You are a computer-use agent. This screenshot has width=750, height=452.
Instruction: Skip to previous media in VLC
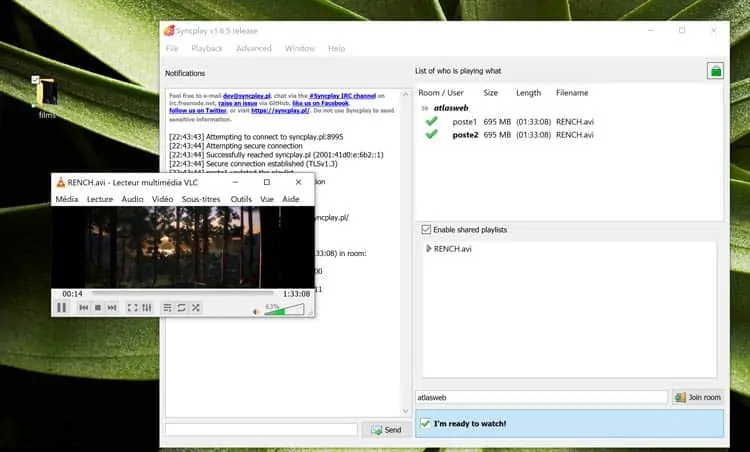coord(84,308)
